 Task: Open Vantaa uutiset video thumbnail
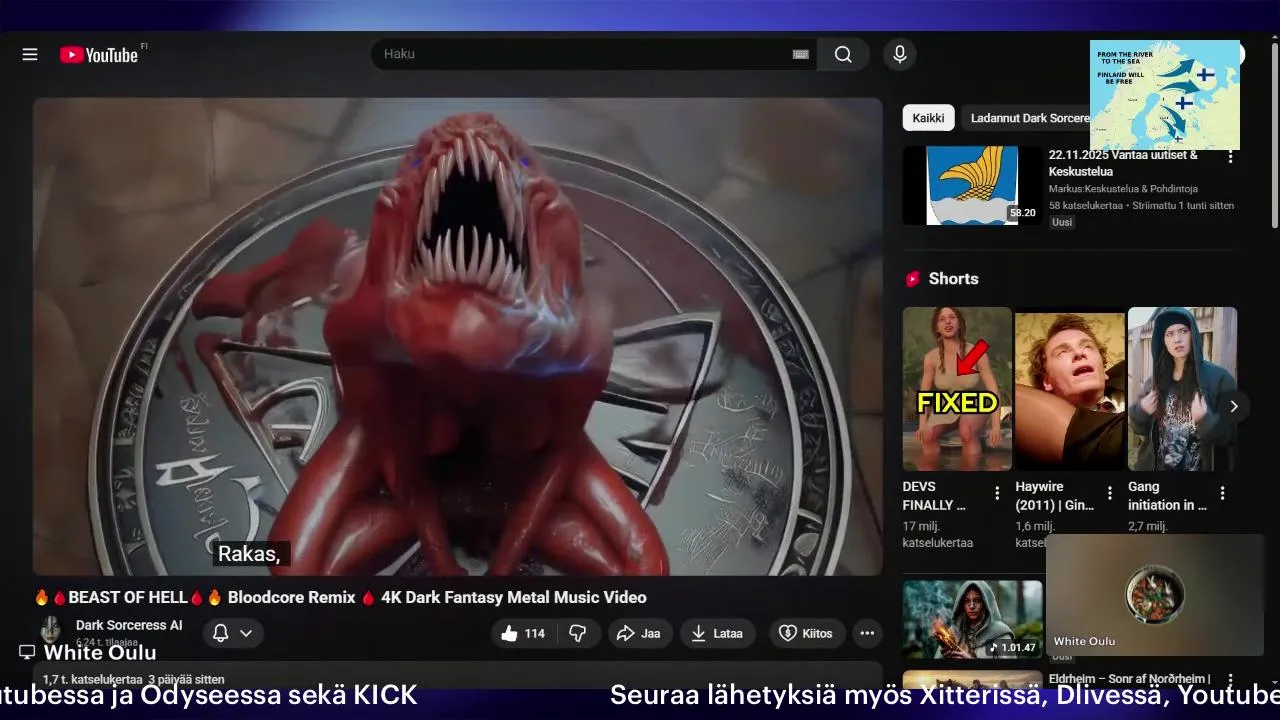pos(971,185)
